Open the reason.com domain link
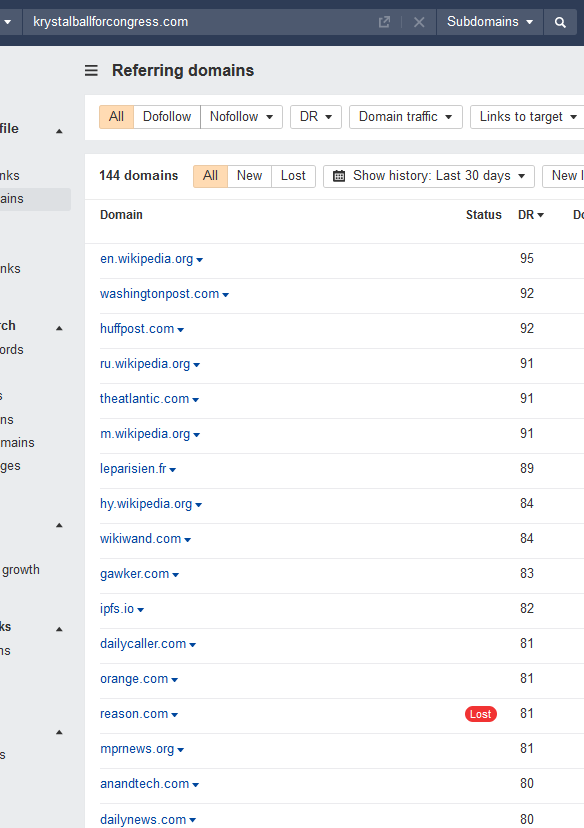The image size is (584, 828). click(x=134, y=713)
